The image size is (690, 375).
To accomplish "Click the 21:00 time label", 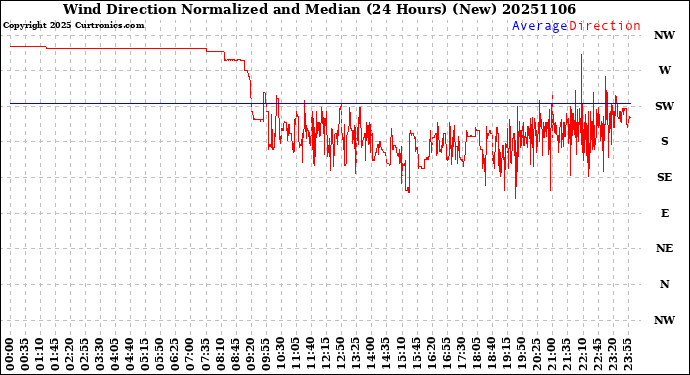I will pyautogui.click(x=552, y=355).
